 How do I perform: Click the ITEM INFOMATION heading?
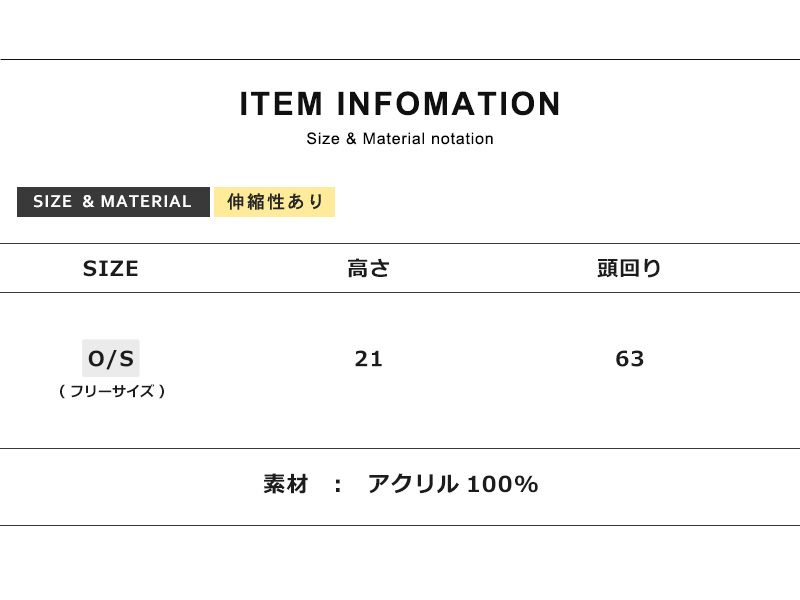click(x=400, y=105)
